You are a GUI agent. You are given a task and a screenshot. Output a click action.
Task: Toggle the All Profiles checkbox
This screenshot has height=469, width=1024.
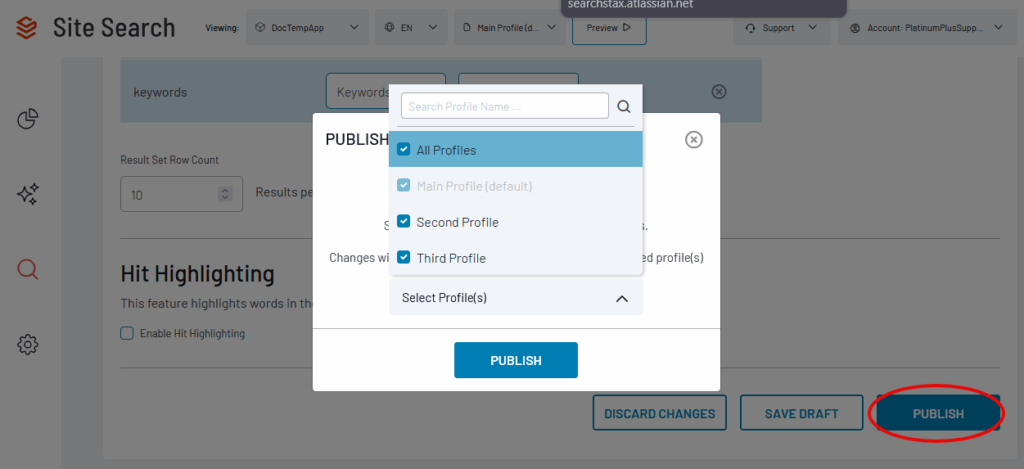(404, 150)
